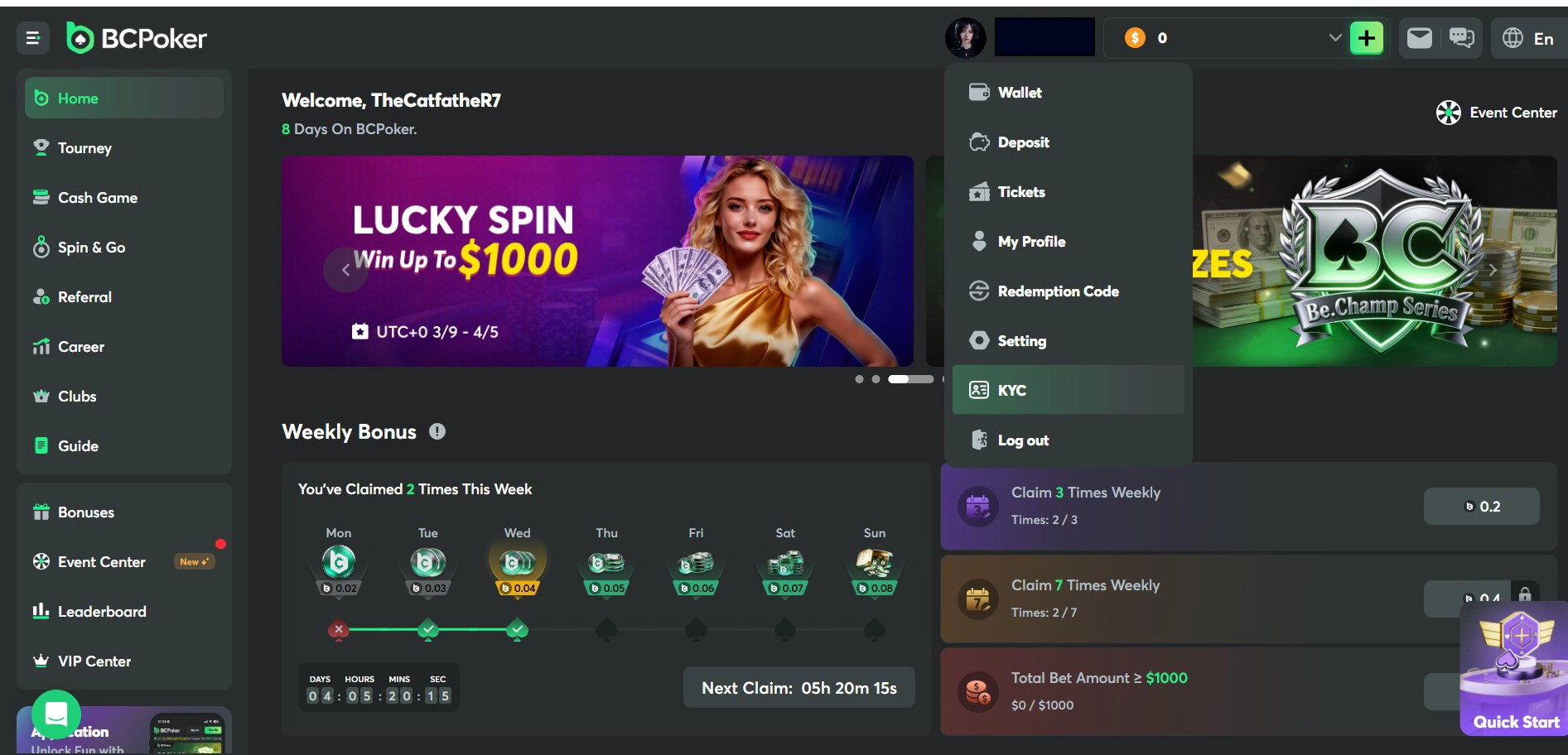Click the green plus deposit button

[1367, 38]
